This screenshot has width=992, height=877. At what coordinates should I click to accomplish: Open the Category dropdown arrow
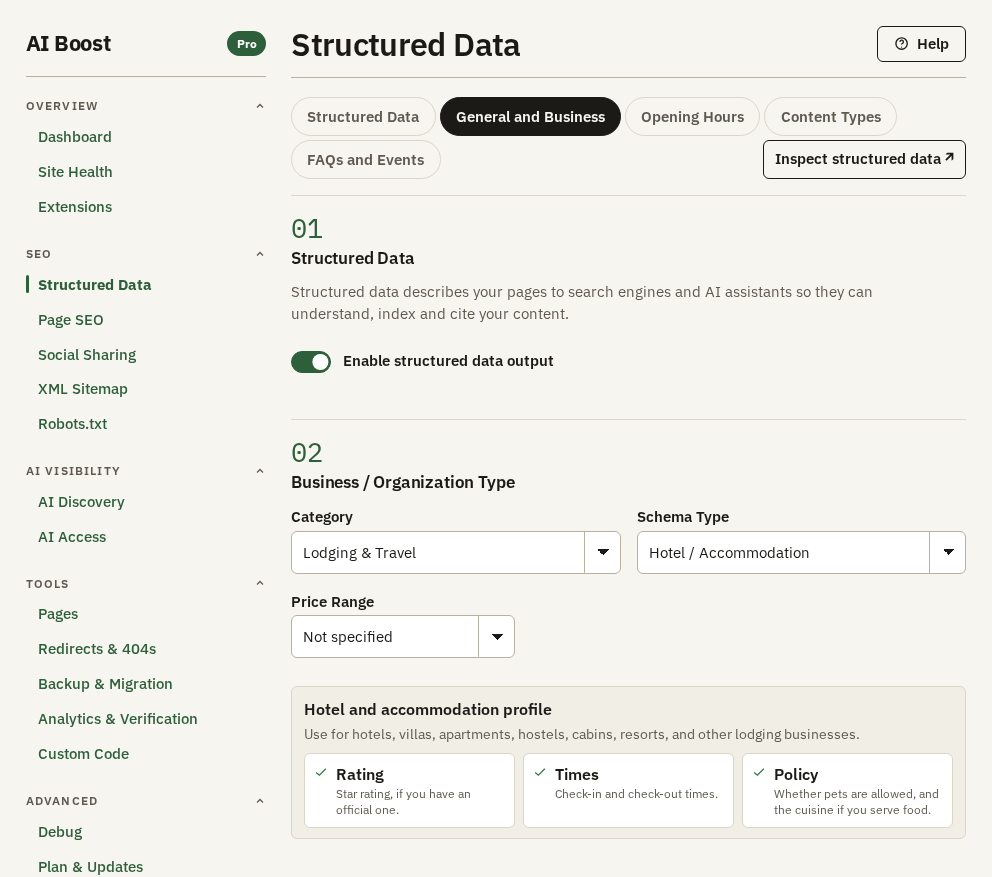(603, 552)
